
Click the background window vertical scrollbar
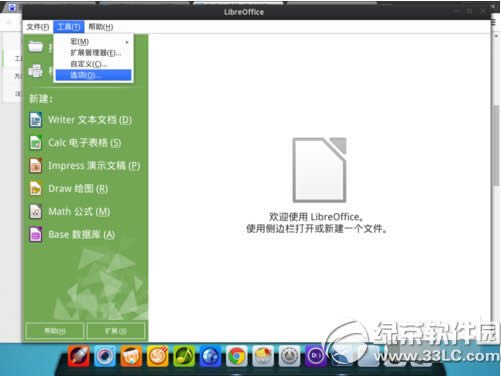pos(496,145)
